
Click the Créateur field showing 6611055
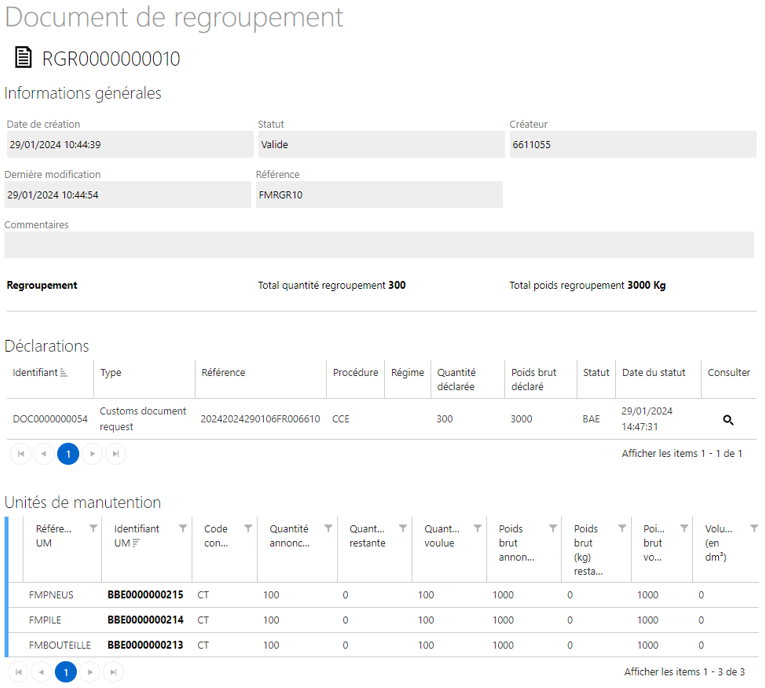click(x=633, y=144)
